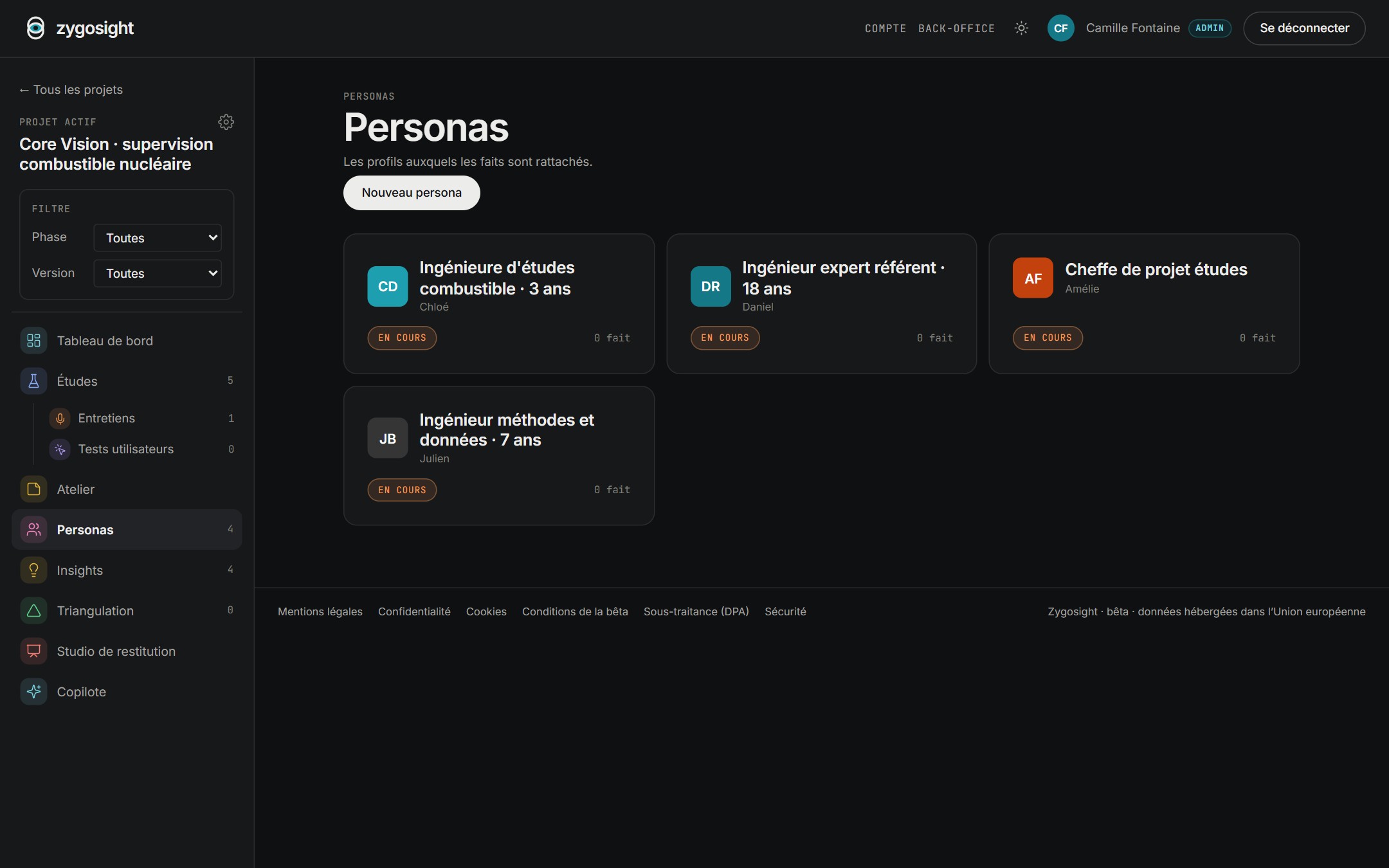
Task: Click the Tableau de bord grid icon
Action: (x=33, y=341)
